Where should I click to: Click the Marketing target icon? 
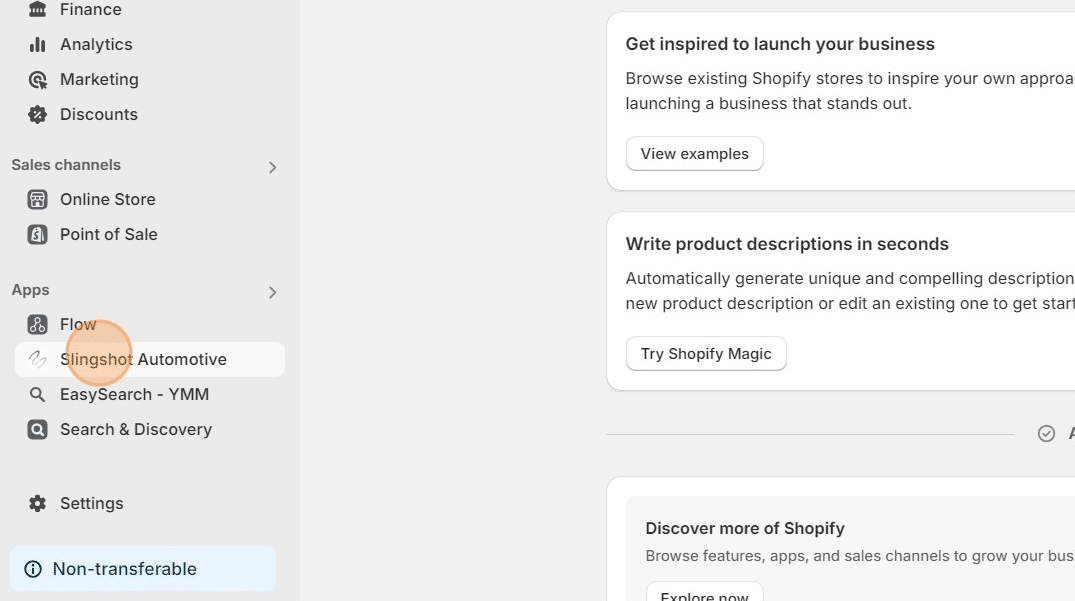tap(37, 80)
